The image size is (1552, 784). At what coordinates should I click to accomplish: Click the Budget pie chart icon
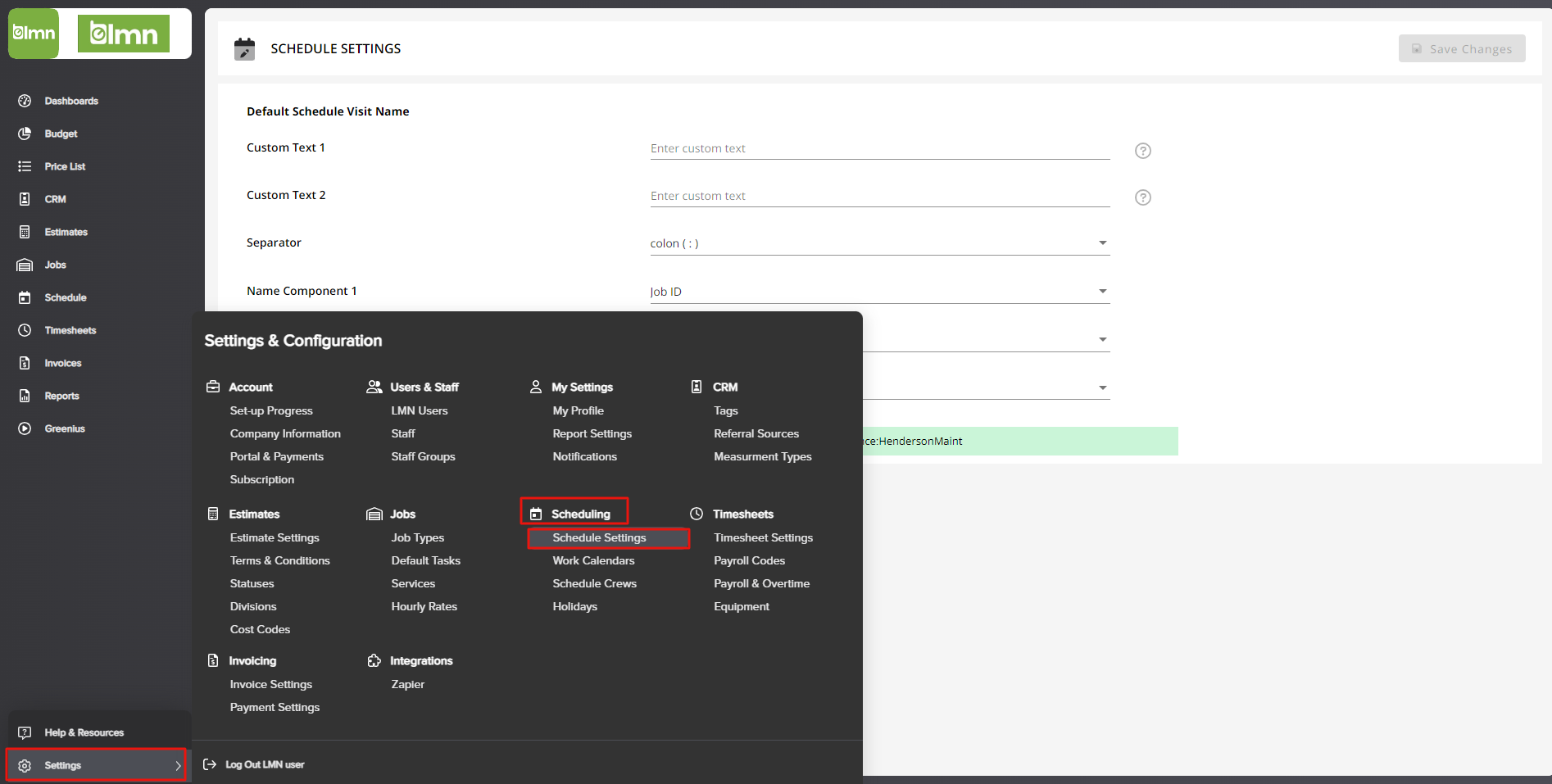point(25,134)
